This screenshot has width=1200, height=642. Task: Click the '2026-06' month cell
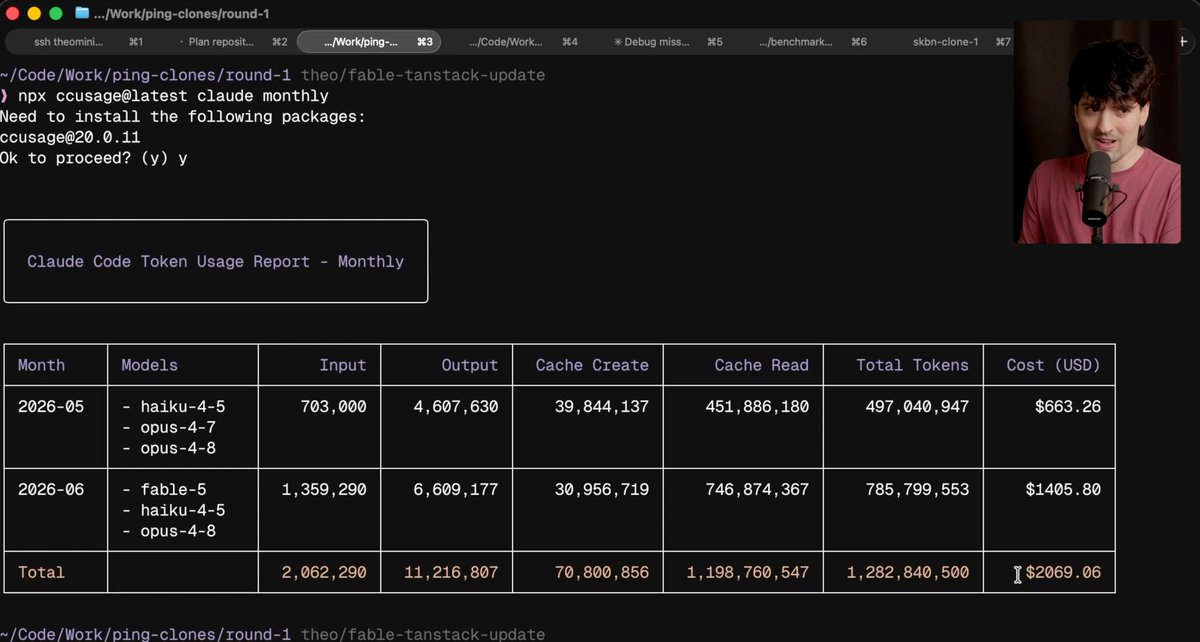pyautogui.click(x=51, y=490)
